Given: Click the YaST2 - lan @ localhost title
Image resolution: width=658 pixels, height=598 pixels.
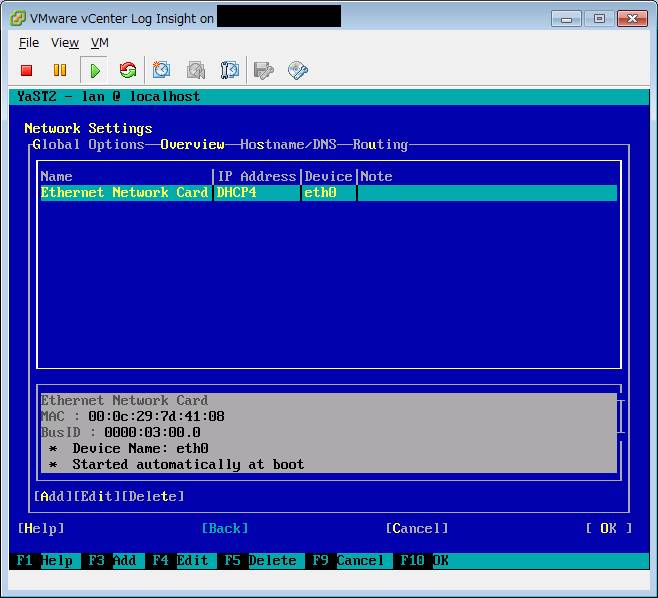Looking at the screenshot, I should point(109,97).
